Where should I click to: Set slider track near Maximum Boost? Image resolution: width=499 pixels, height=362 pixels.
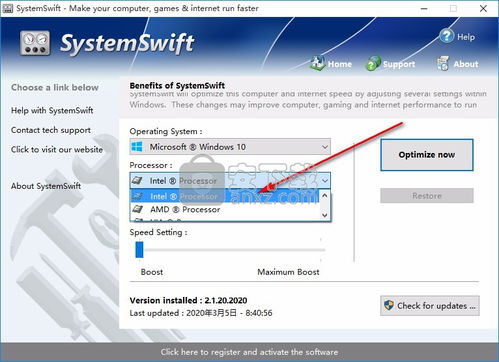(320, 250)
